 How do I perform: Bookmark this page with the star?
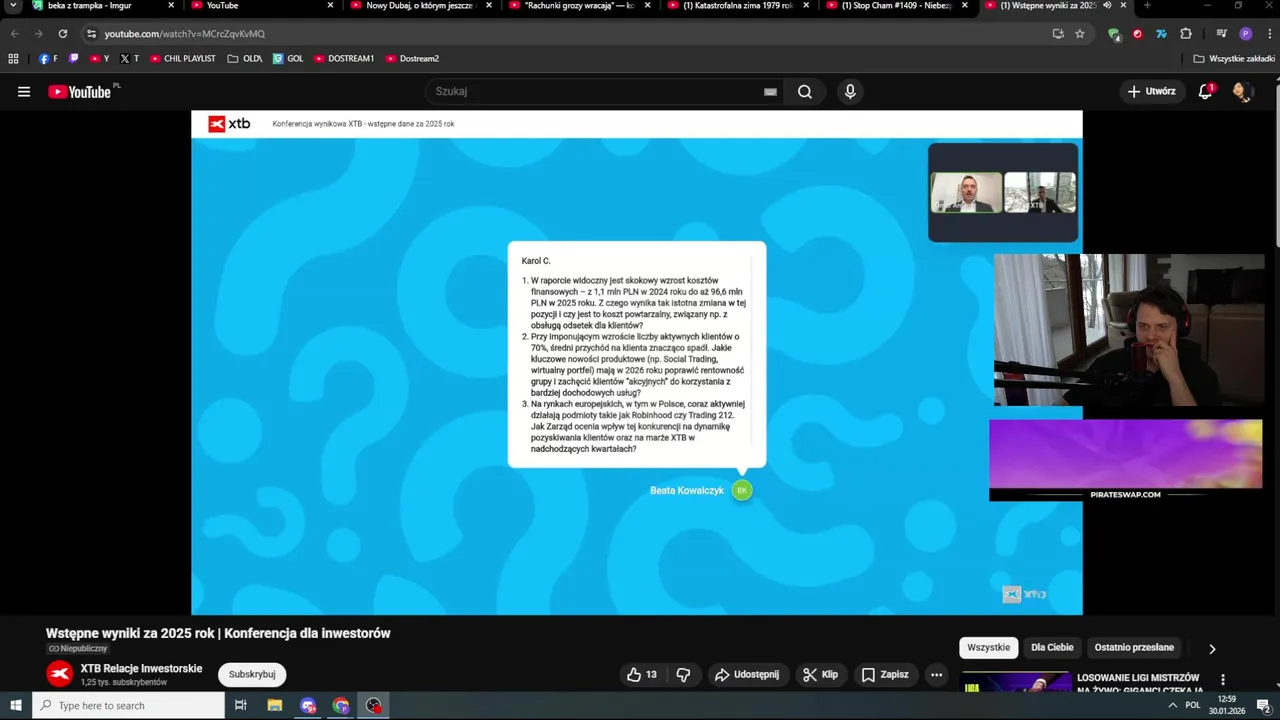click(x=1080, y=34)
